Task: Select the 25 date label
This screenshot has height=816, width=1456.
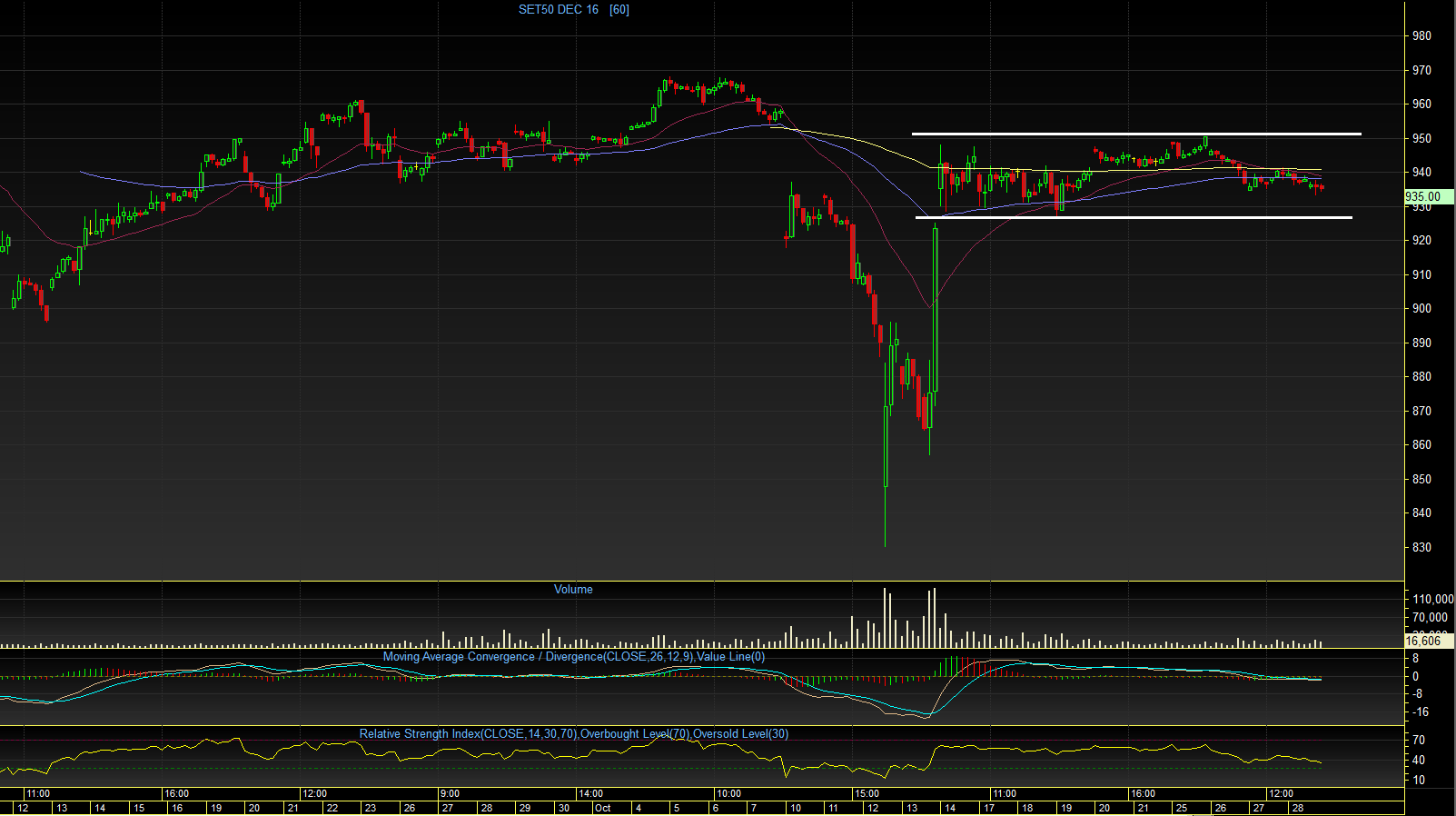Action: pyautogui.click(x=1181, y=808)
